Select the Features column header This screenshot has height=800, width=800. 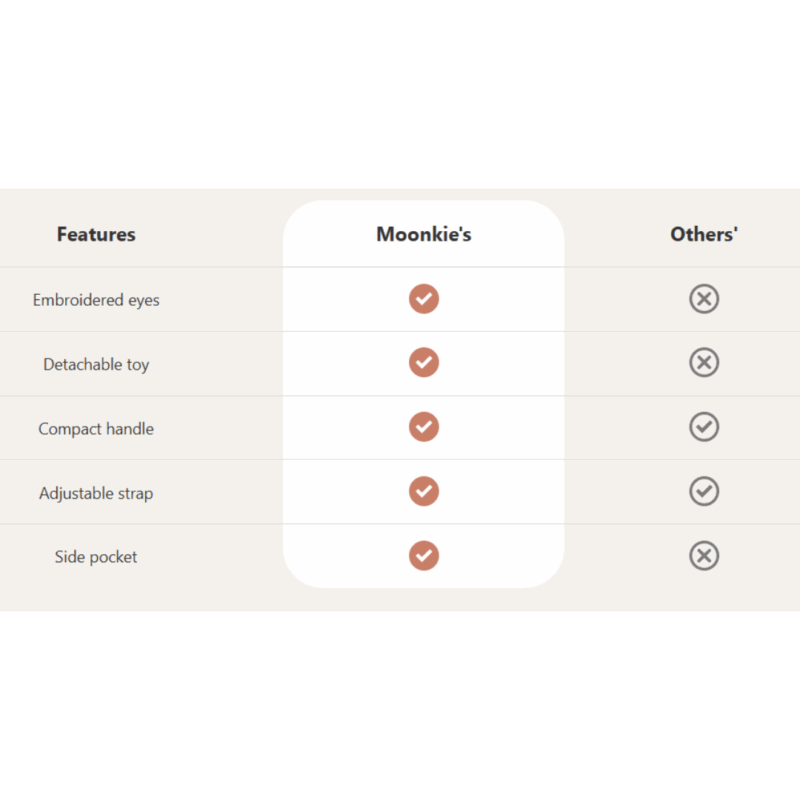tap(96, 235)
